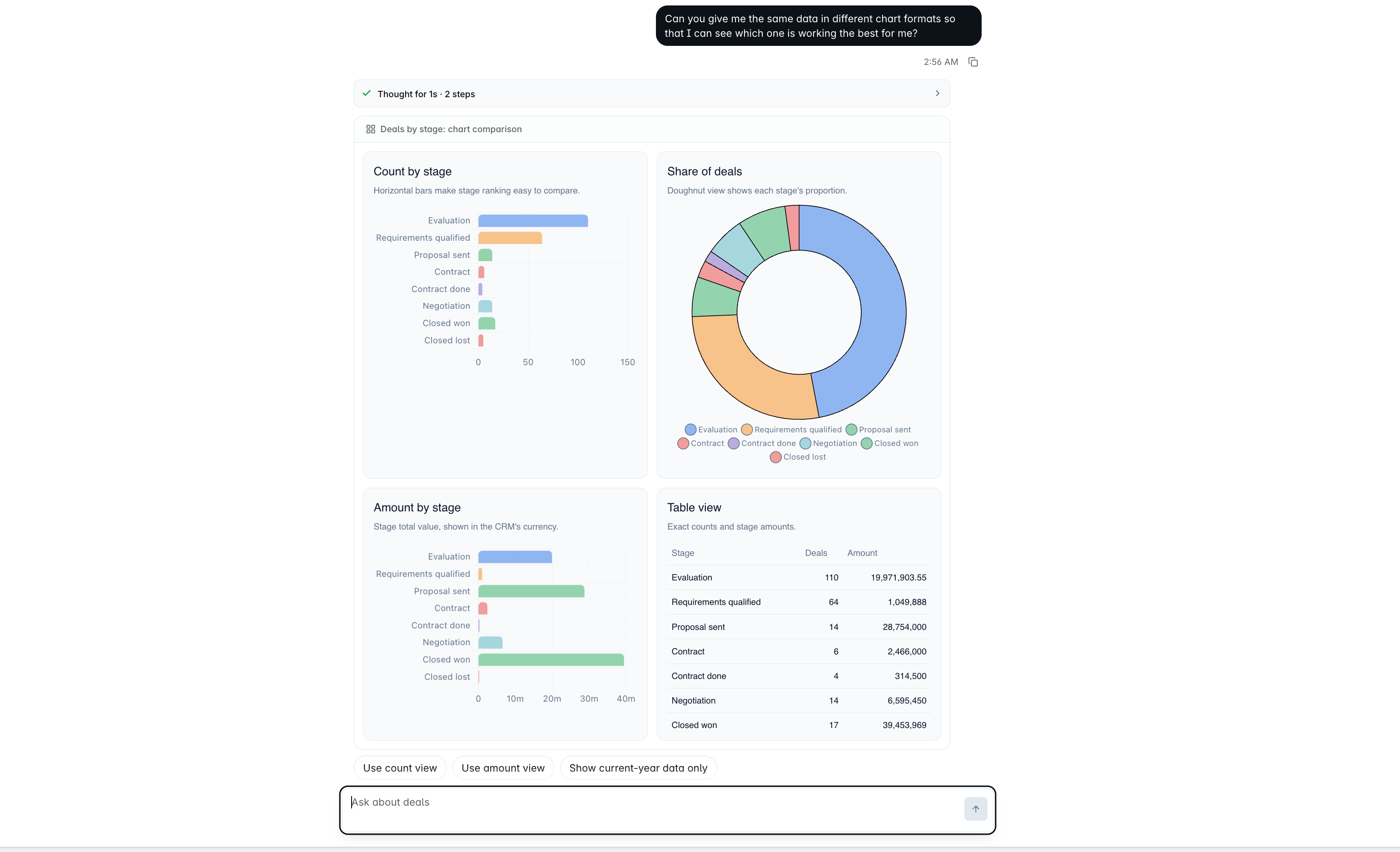Click the green checkmark thought icon
Screen dimensions: 1400x852
pos(367,93)
